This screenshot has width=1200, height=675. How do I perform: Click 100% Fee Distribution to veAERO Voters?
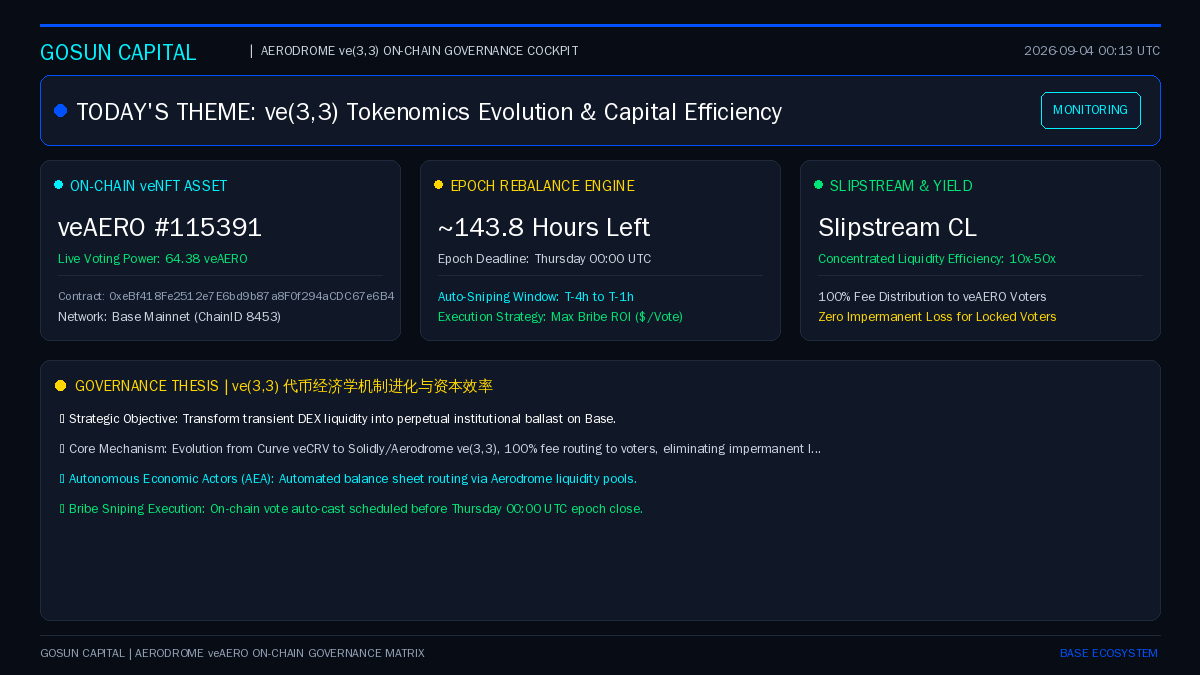point(932,297)
